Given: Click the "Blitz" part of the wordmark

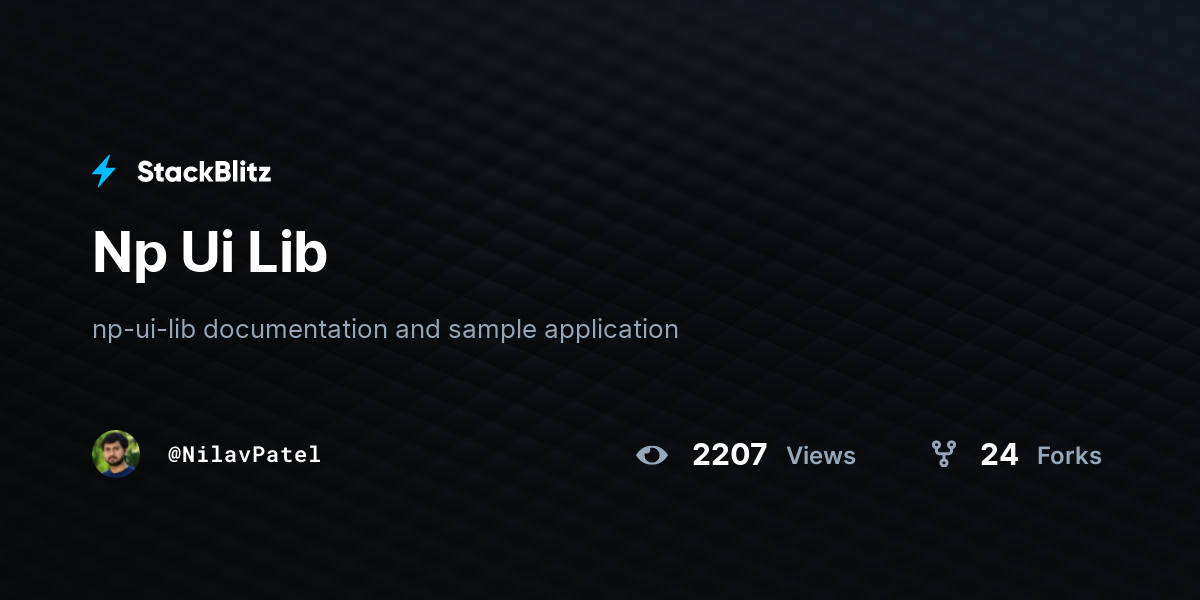Looking at the screenshot, I should [238, 172].
